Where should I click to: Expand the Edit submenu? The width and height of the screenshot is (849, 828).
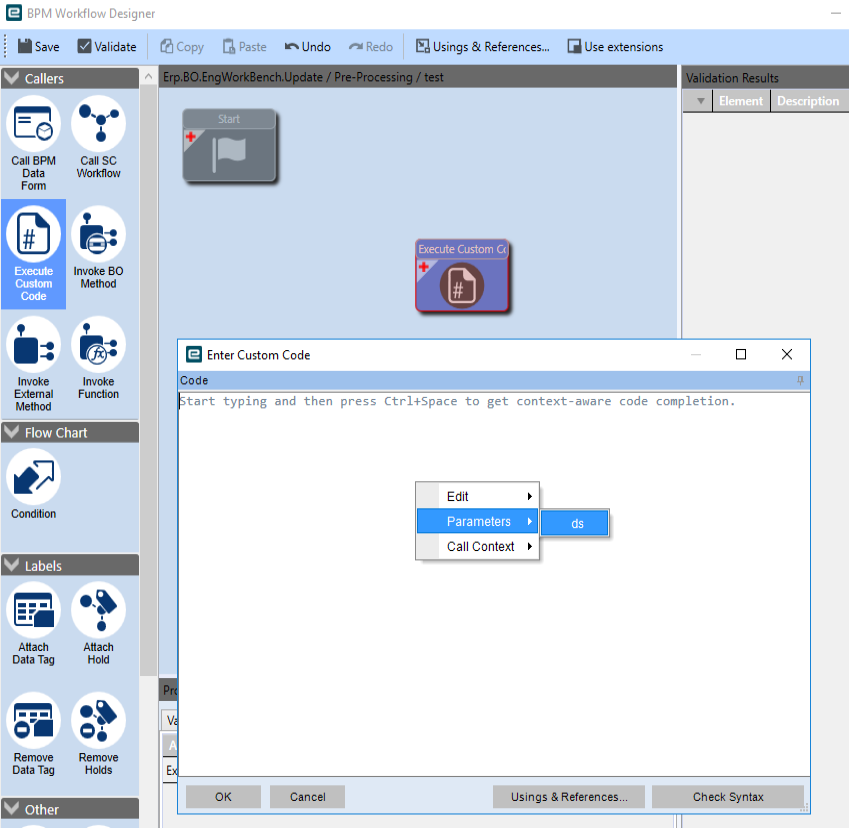pos(478,496)
